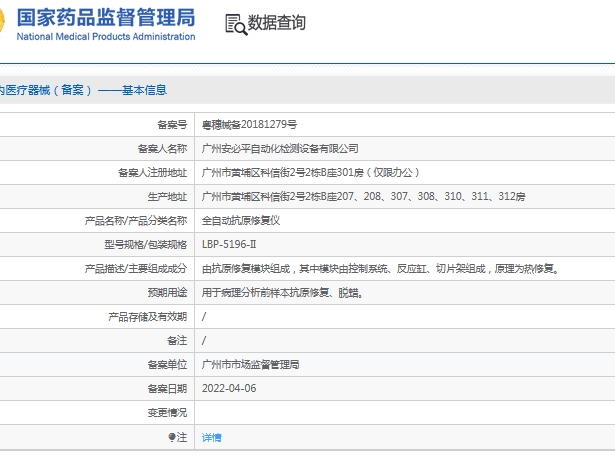Click National Medical Products Administration text
Screen dimensions: 615x460
click(x=106, y=37)
